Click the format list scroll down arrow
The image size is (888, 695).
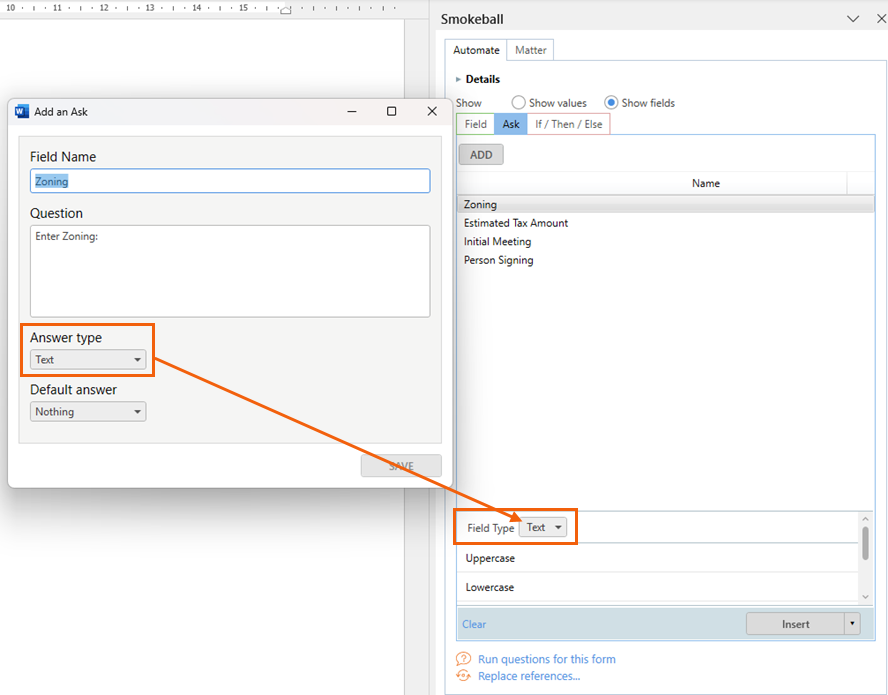coord(865,596)
